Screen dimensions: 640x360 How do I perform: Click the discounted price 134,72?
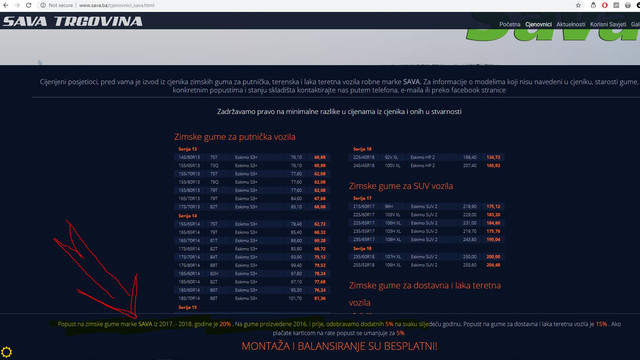coord(493,157)
